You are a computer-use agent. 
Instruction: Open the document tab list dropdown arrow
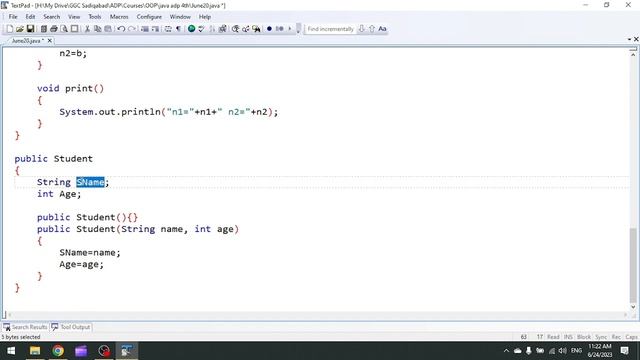[x=629, y=39]
